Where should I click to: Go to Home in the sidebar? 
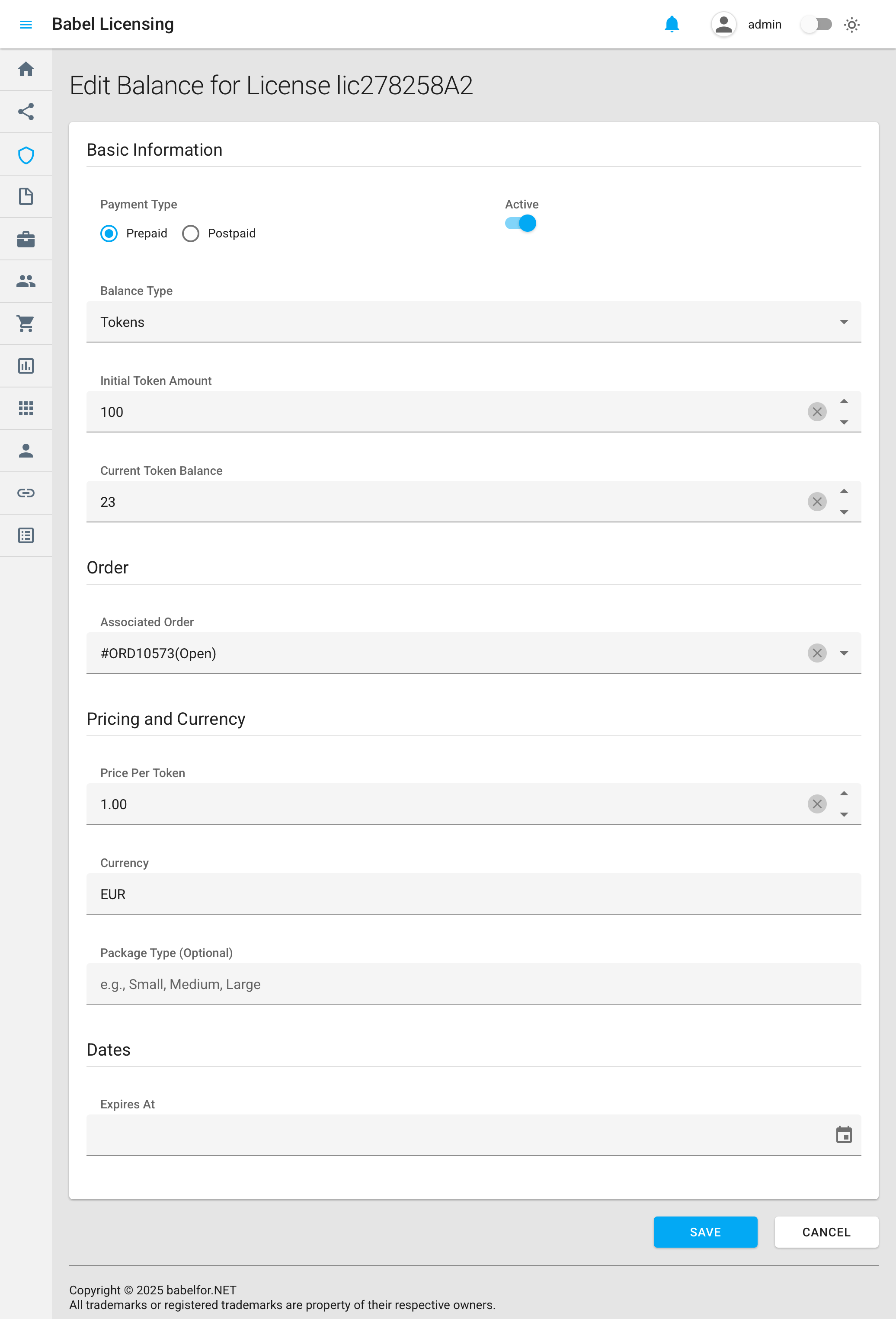(x=26, y=69)
